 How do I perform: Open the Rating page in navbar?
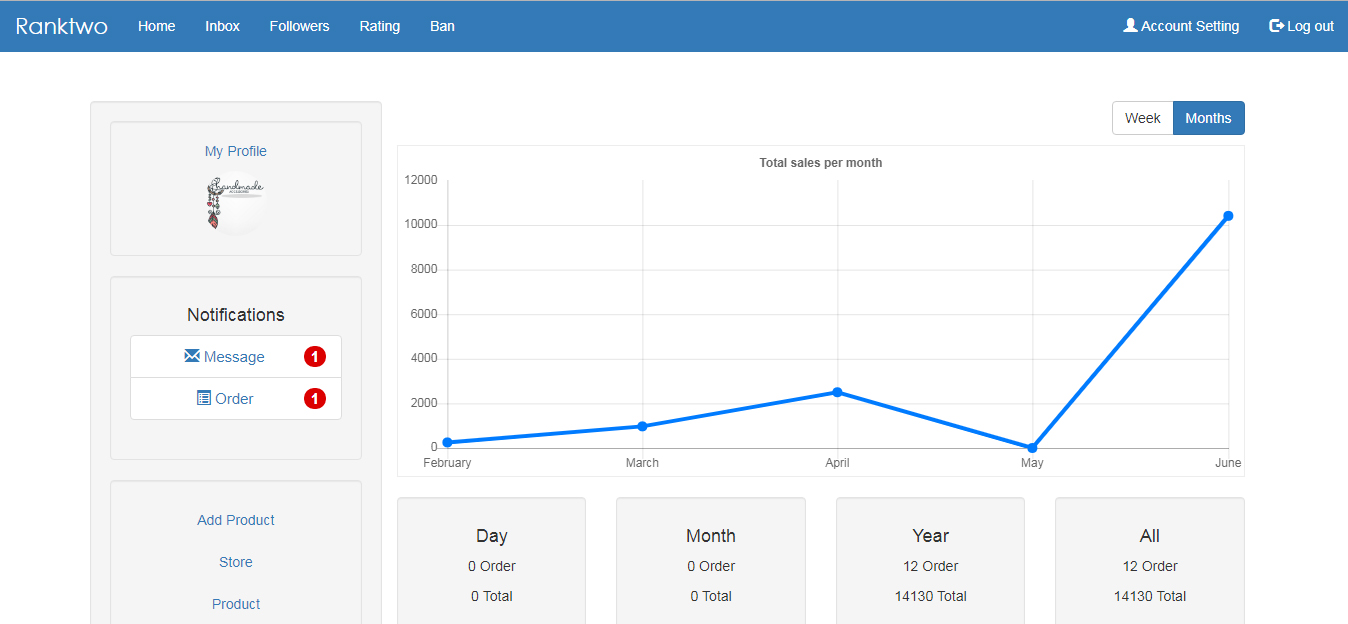[x=379, y=26]
